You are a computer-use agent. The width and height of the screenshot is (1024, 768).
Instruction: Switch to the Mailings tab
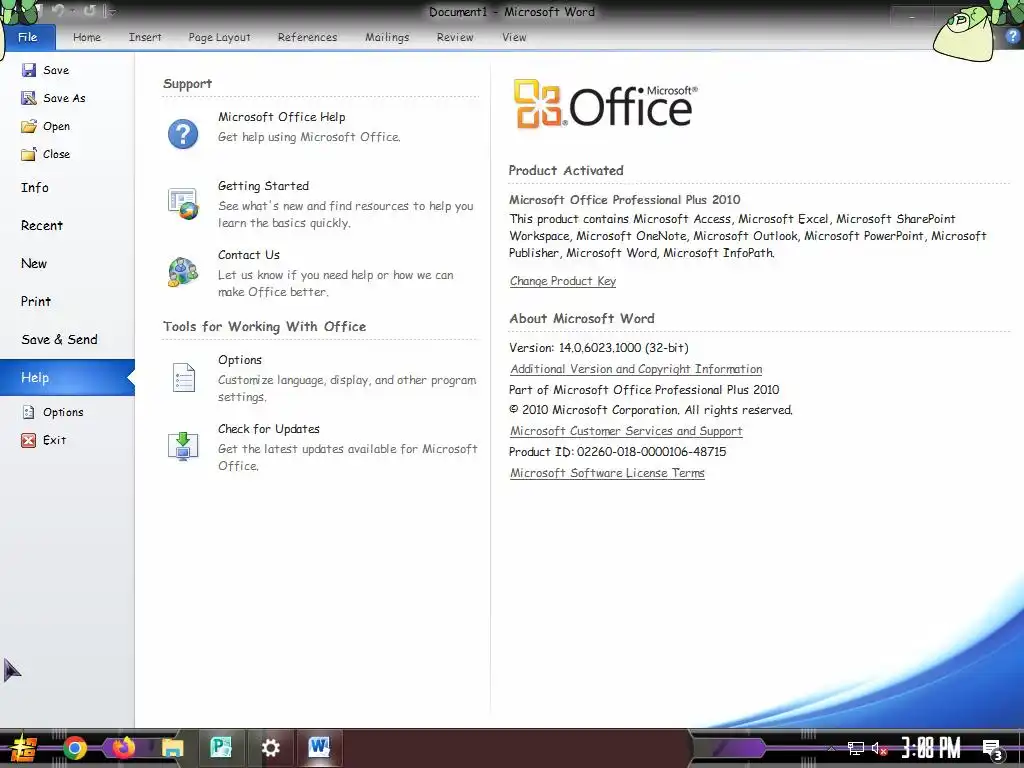click(x=387, y=37)
